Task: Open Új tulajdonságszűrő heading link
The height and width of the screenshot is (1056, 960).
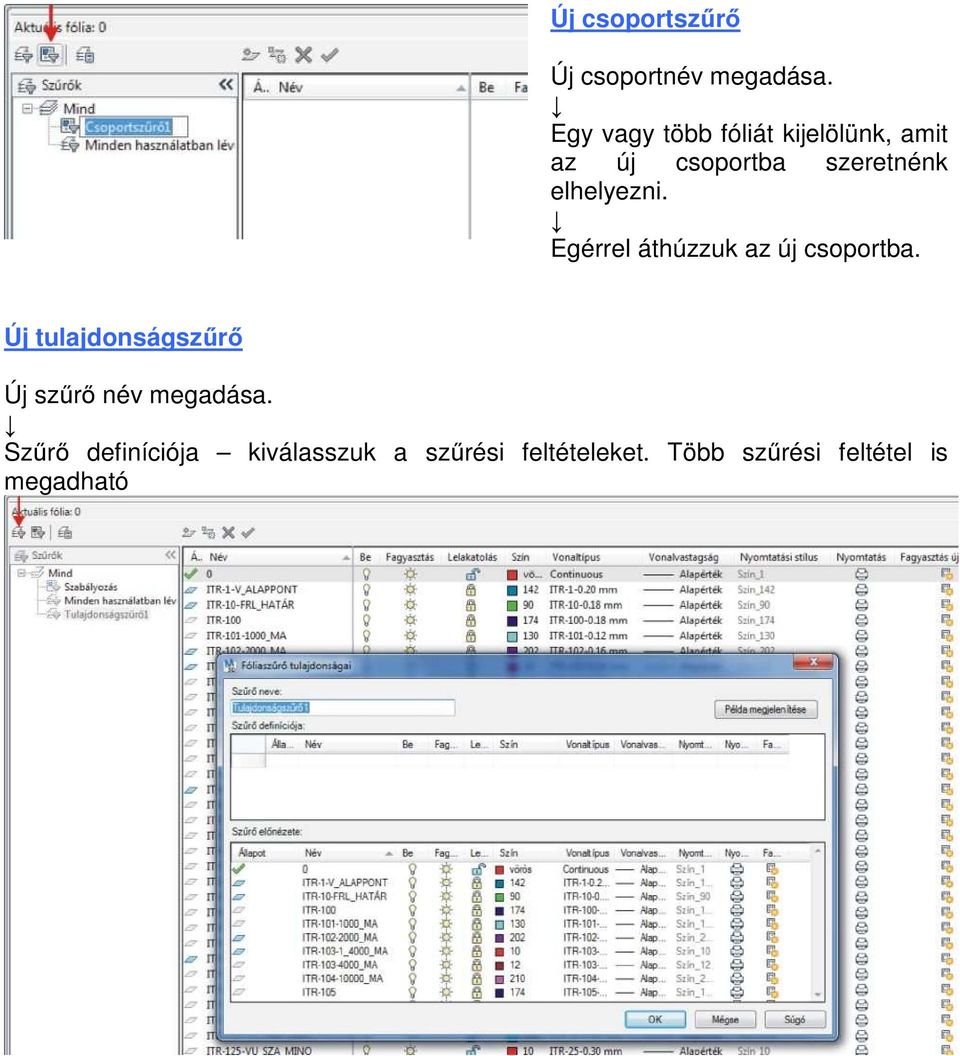Action: click(x=123, y=337)
